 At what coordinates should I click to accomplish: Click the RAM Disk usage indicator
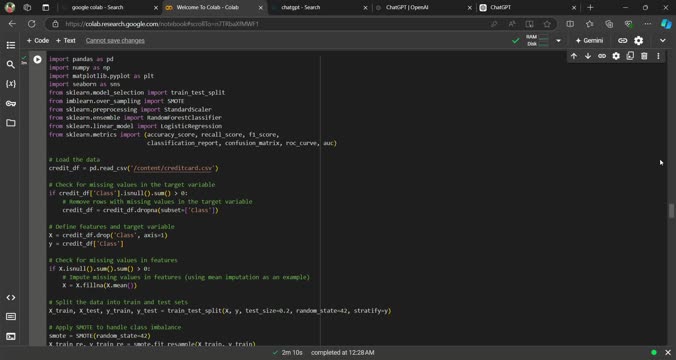pyautogui.click(x=537, y=41)
